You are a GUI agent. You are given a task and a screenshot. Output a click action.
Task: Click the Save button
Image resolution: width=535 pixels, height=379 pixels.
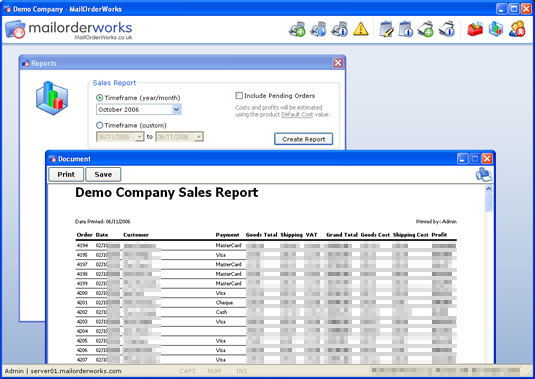pos(103,174)
